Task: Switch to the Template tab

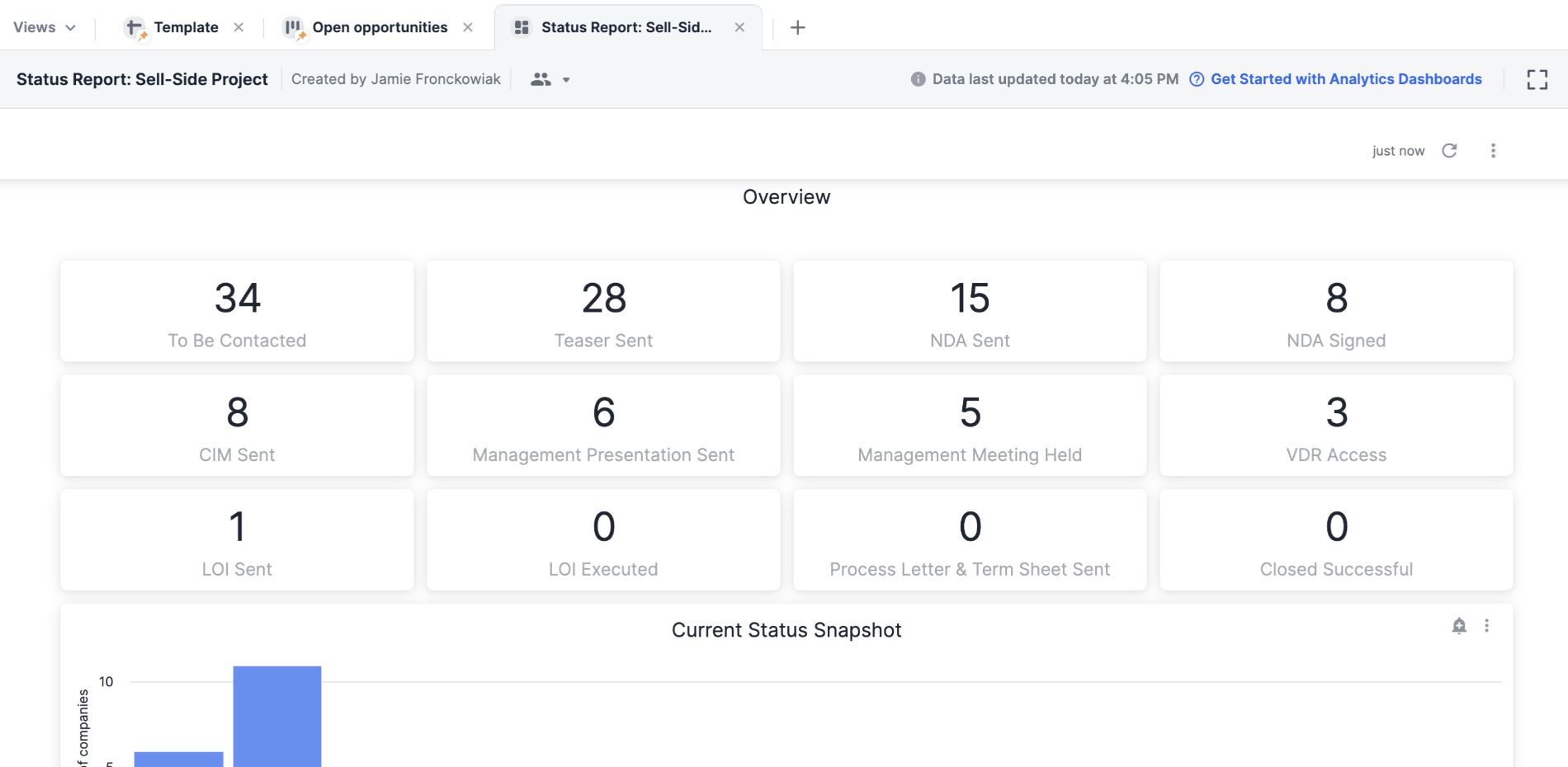Action: (x=183, y=26)
